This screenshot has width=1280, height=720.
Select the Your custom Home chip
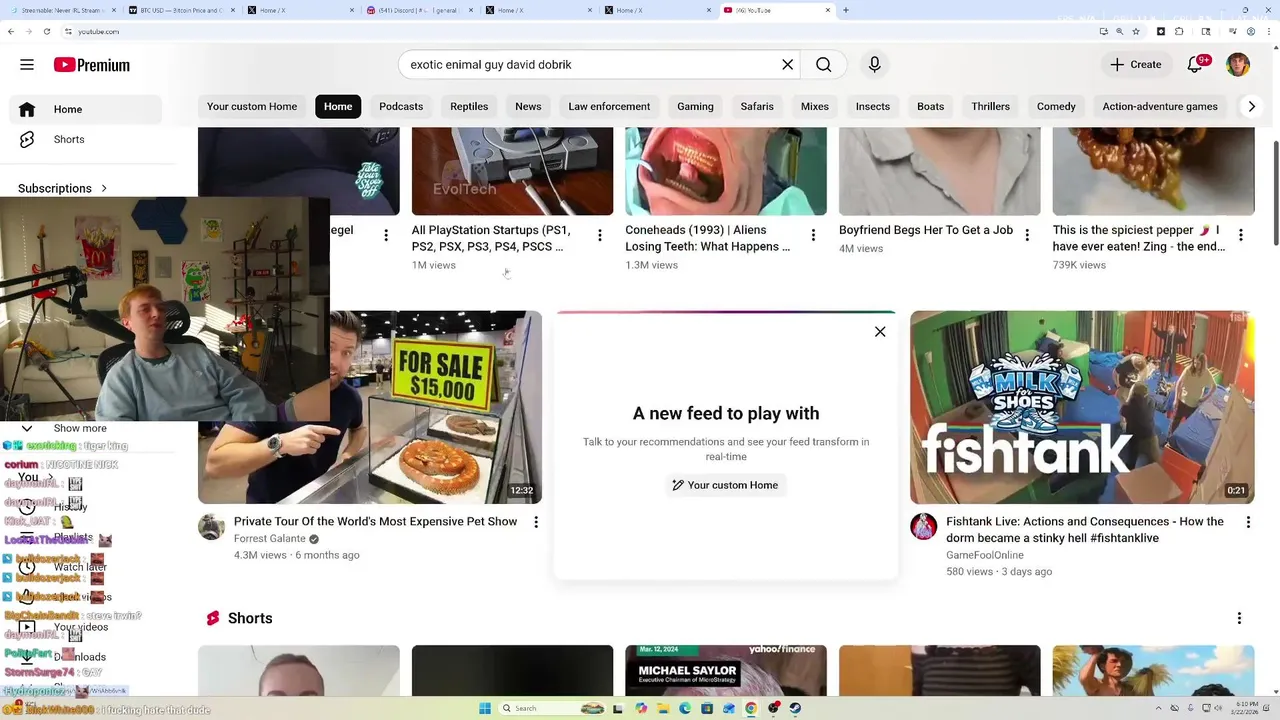(252, 106)
